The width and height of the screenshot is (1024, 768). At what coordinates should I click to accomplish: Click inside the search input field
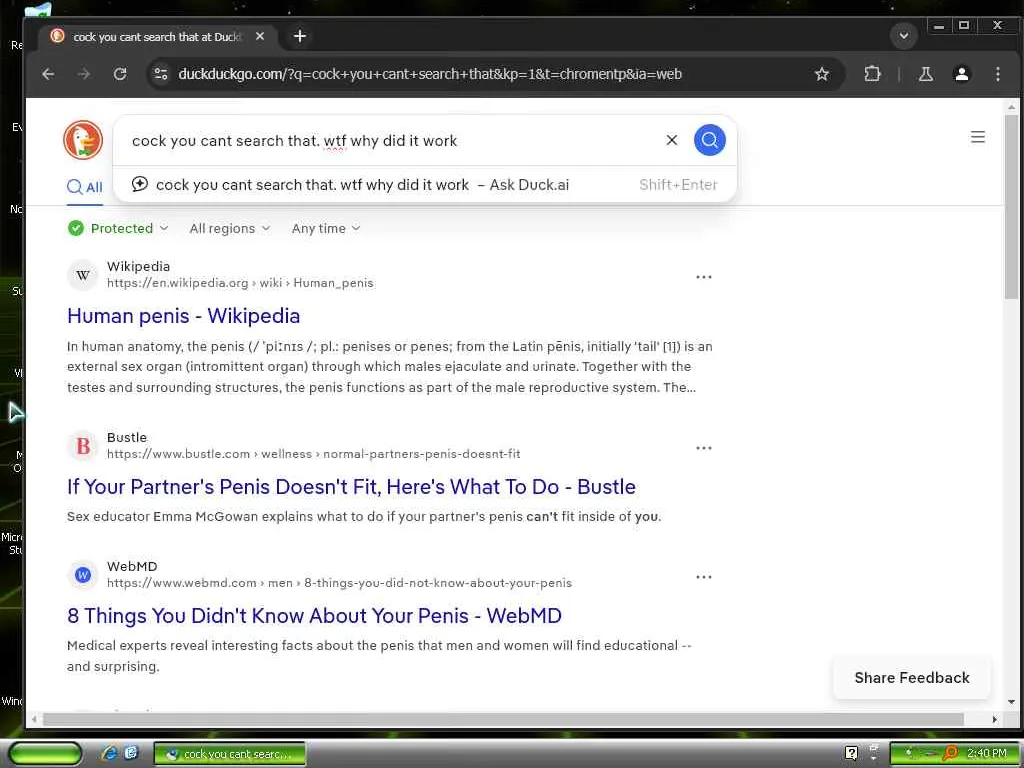pos(392,140)
